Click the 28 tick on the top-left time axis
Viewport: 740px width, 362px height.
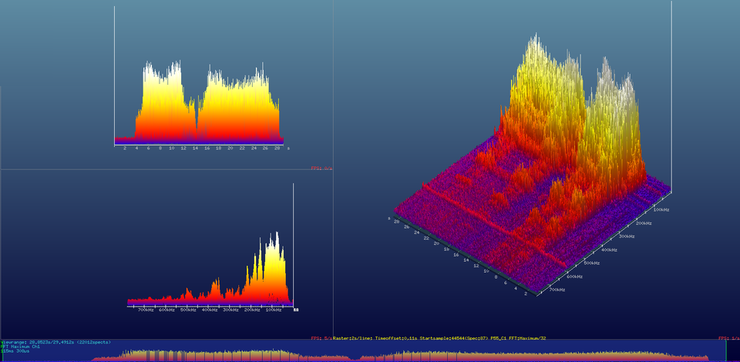tap(277, 148)
